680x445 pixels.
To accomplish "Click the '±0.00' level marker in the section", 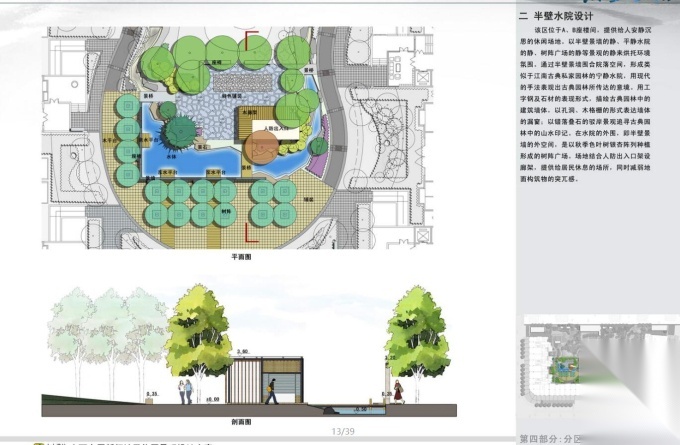I will point(212,399).
